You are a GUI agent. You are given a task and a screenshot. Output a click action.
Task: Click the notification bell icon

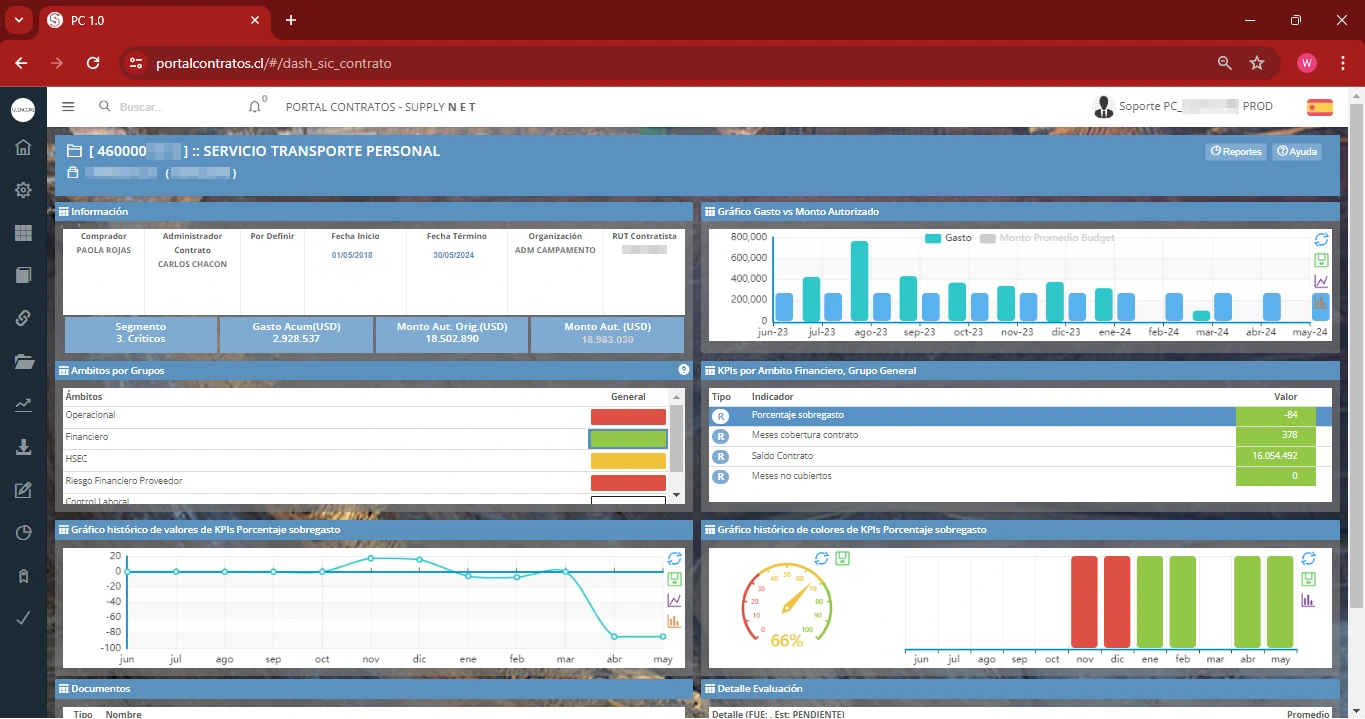254,107
